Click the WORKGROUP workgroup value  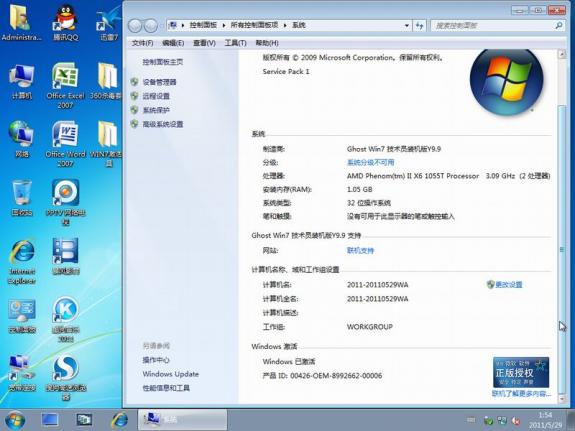tap(370, 326)
